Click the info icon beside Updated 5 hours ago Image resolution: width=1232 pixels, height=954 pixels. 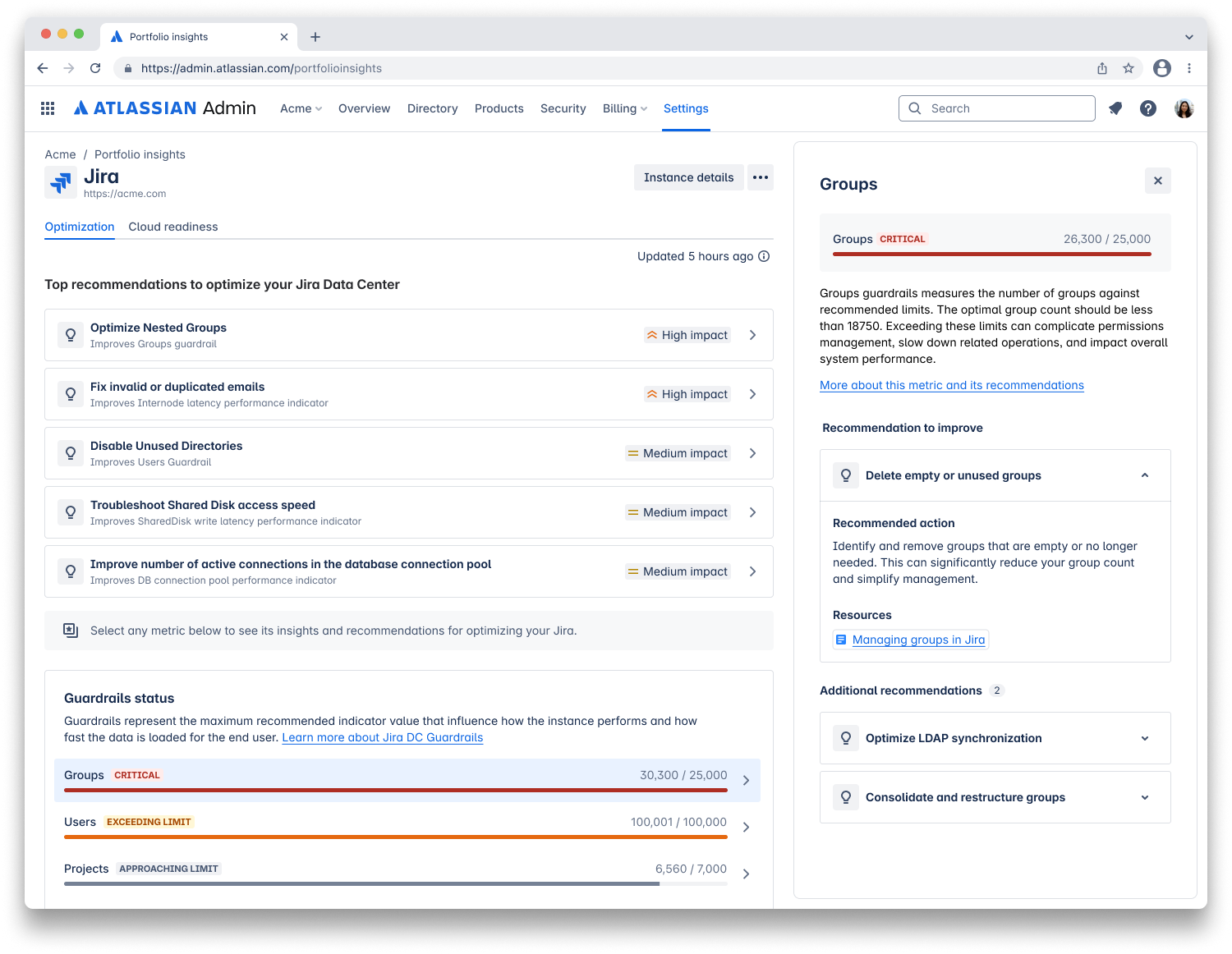tap(765, 256)
